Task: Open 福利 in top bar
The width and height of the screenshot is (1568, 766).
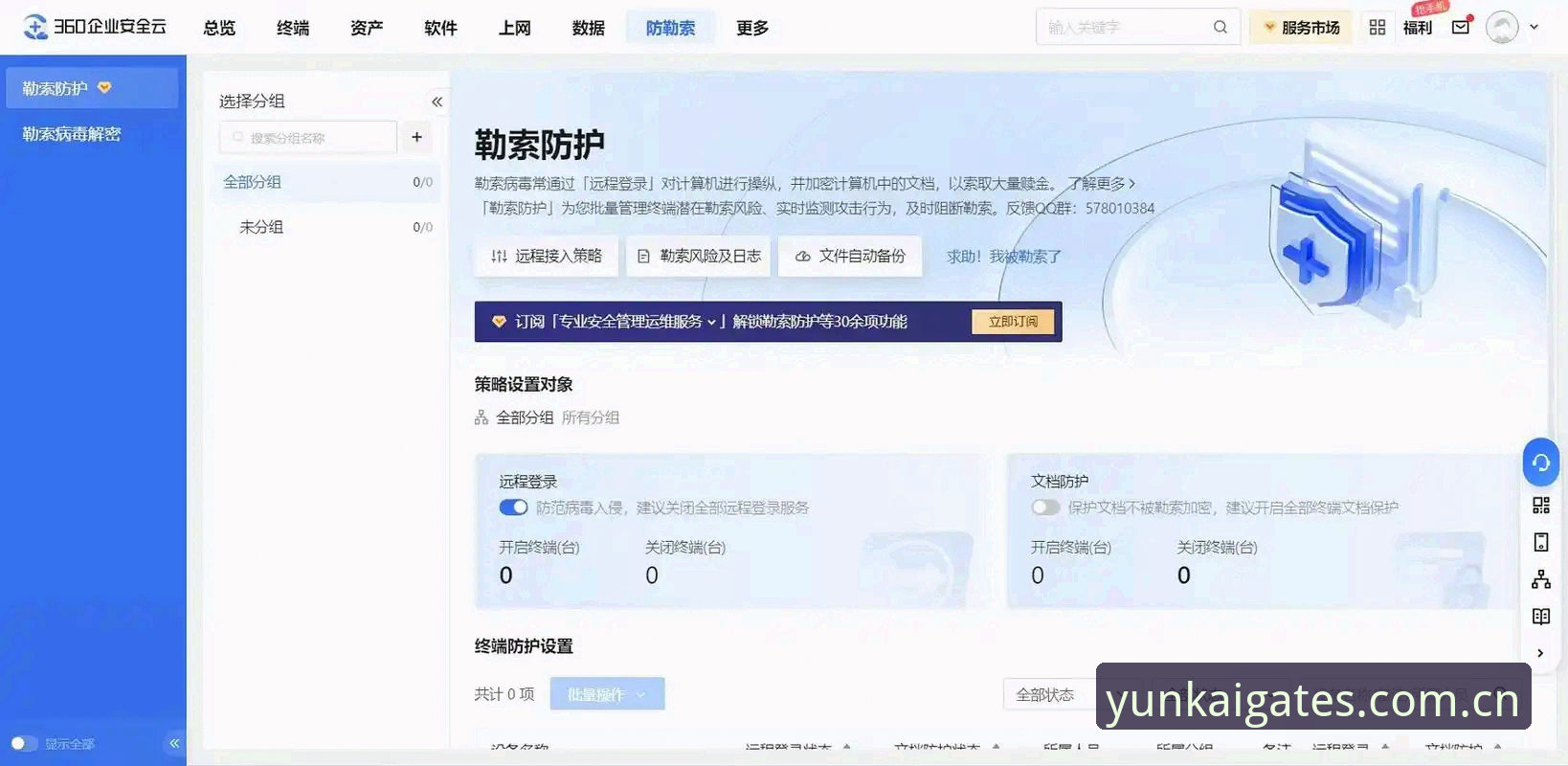Action: (1418, 28)
